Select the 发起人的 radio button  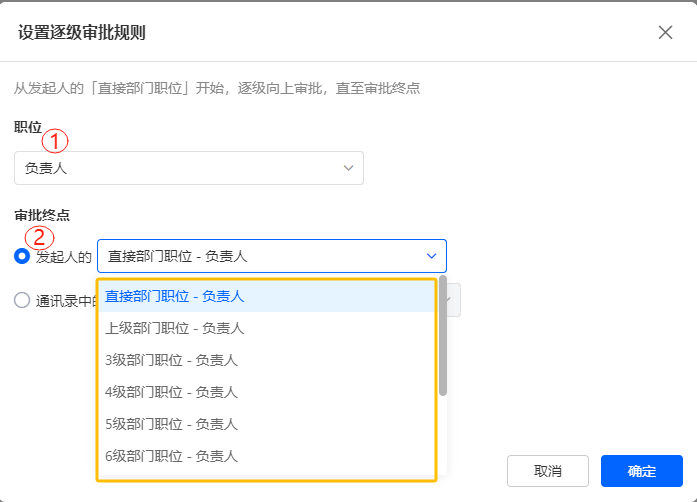coord(22,256)
